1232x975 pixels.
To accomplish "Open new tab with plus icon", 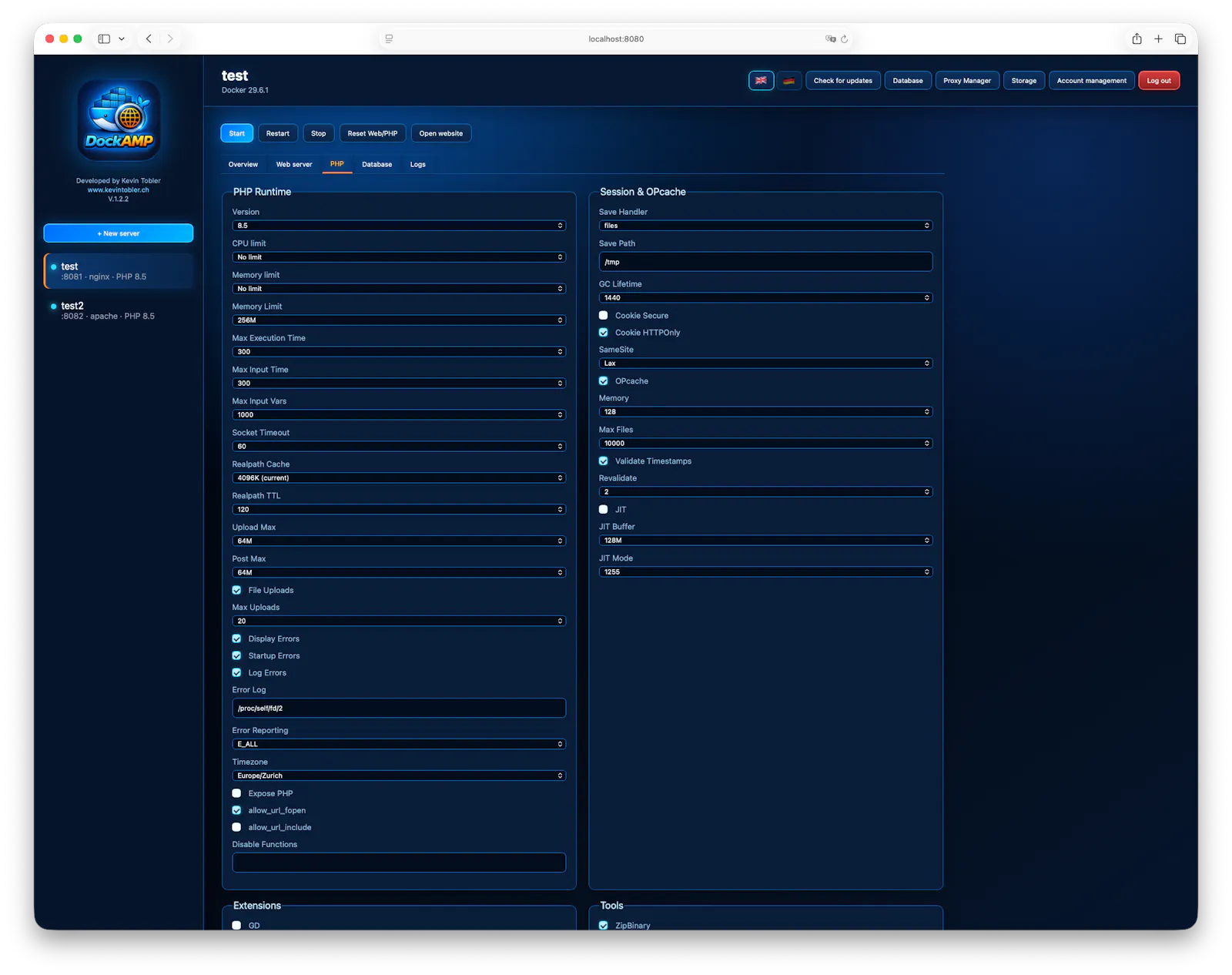I will click(1158, 39).
